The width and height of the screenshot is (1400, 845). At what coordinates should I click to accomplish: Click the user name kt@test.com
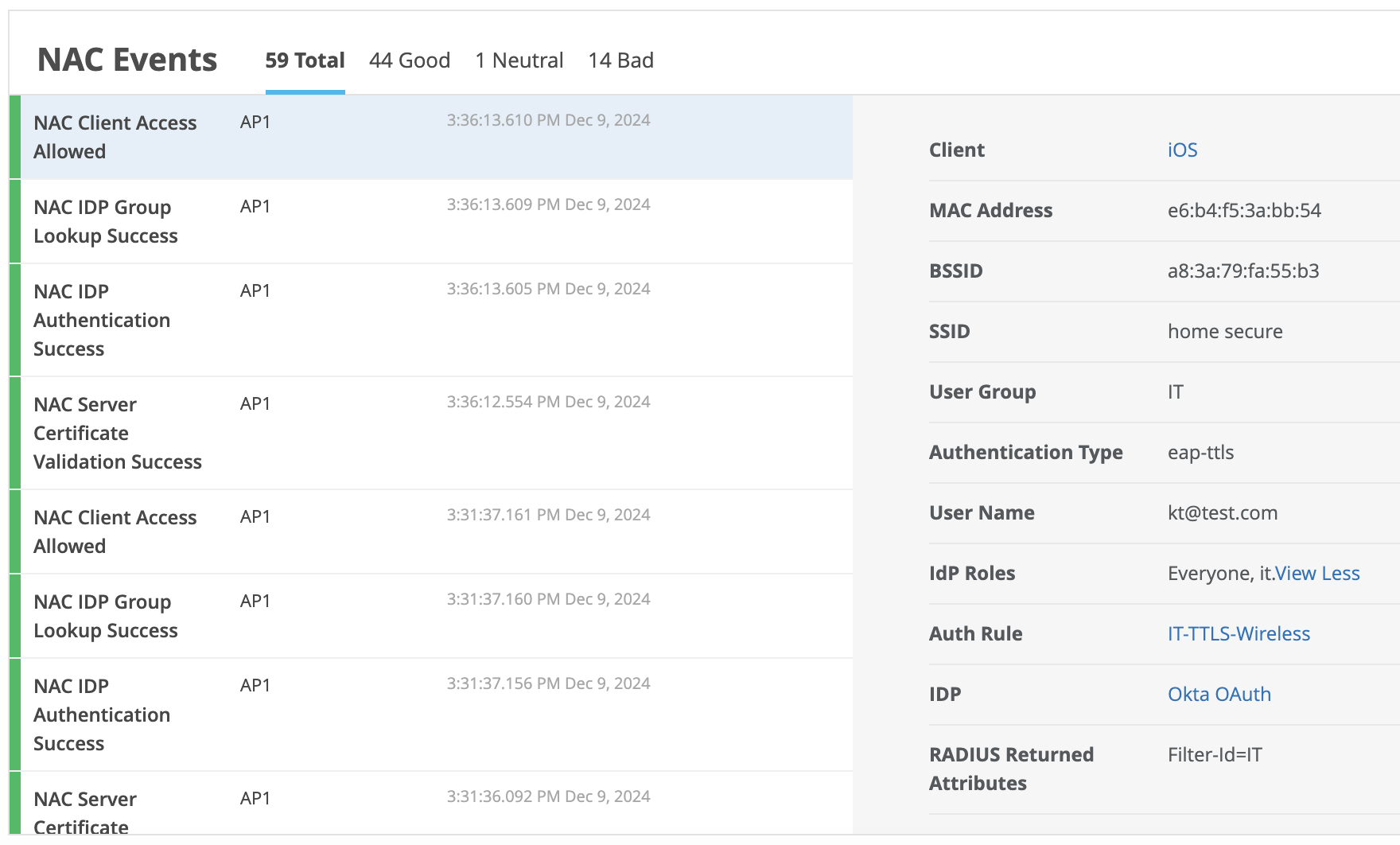click(1222, 513)
